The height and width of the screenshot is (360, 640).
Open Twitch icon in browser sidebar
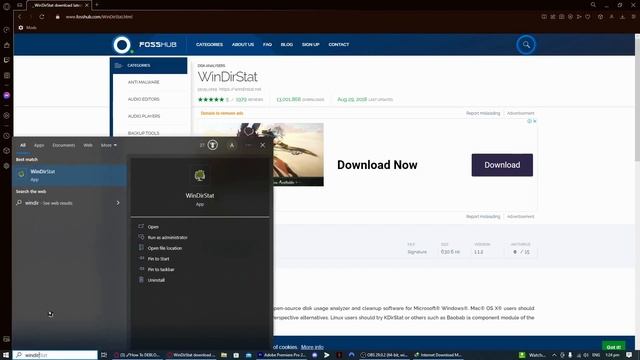[x=7, y=60]
